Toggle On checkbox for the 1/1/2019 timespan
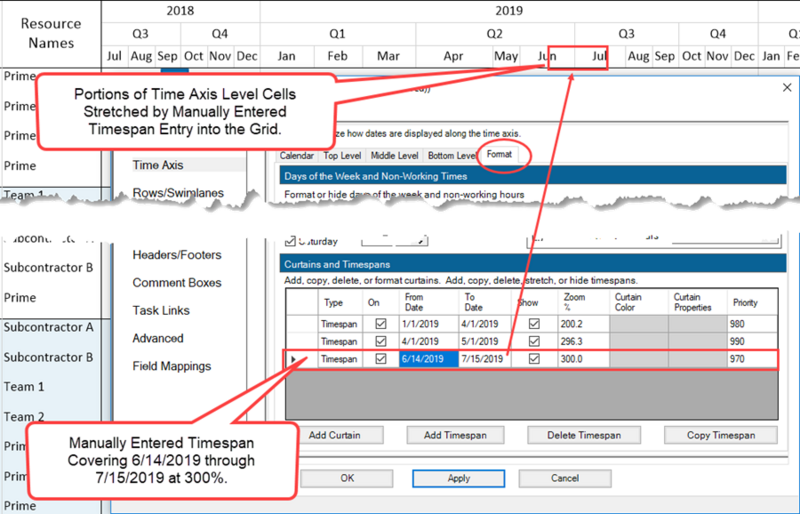800x514 pixels. pos(381,324)
